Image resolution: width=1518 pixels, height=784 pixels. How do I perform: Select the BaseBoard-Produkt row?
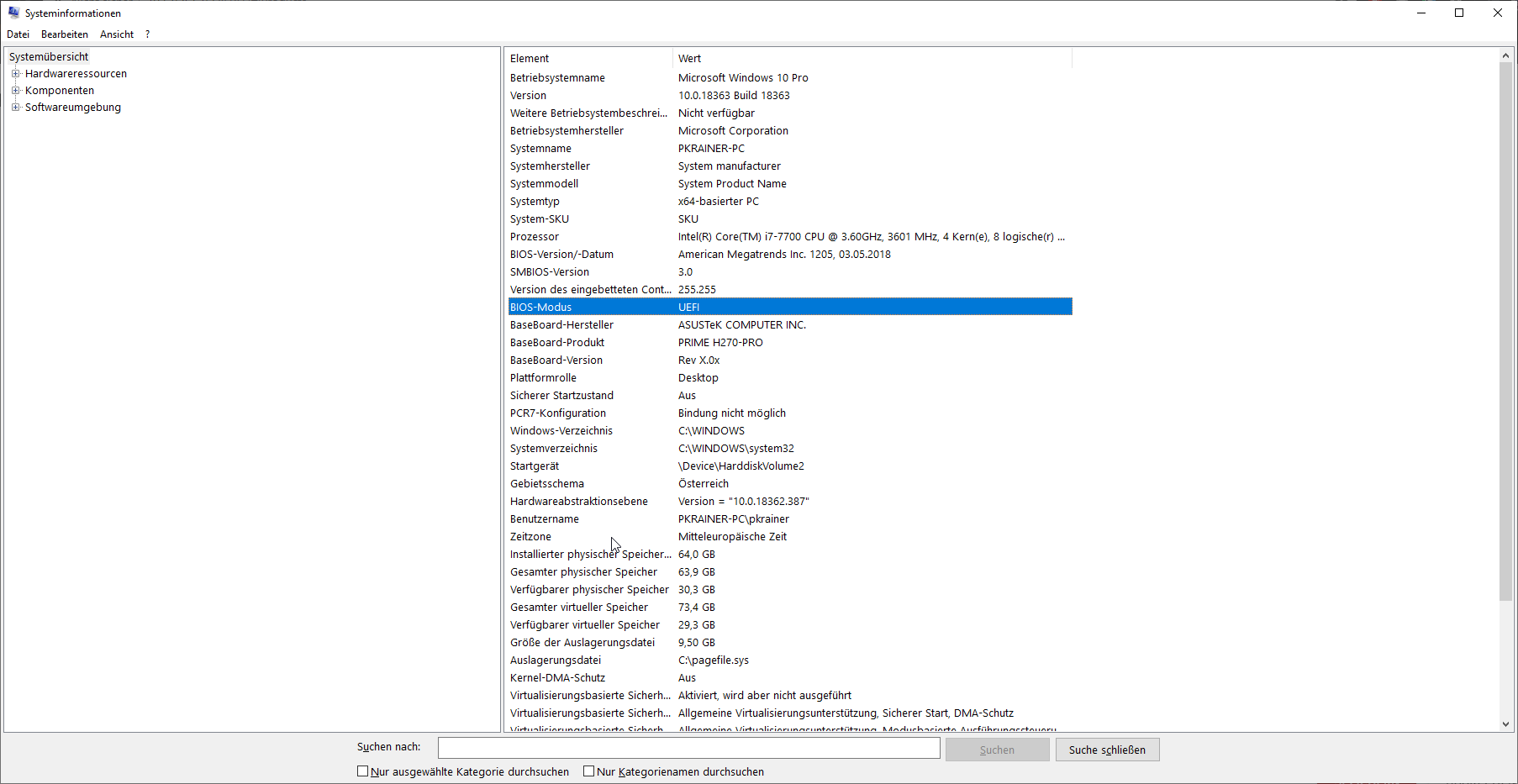[x=790, y=343]
